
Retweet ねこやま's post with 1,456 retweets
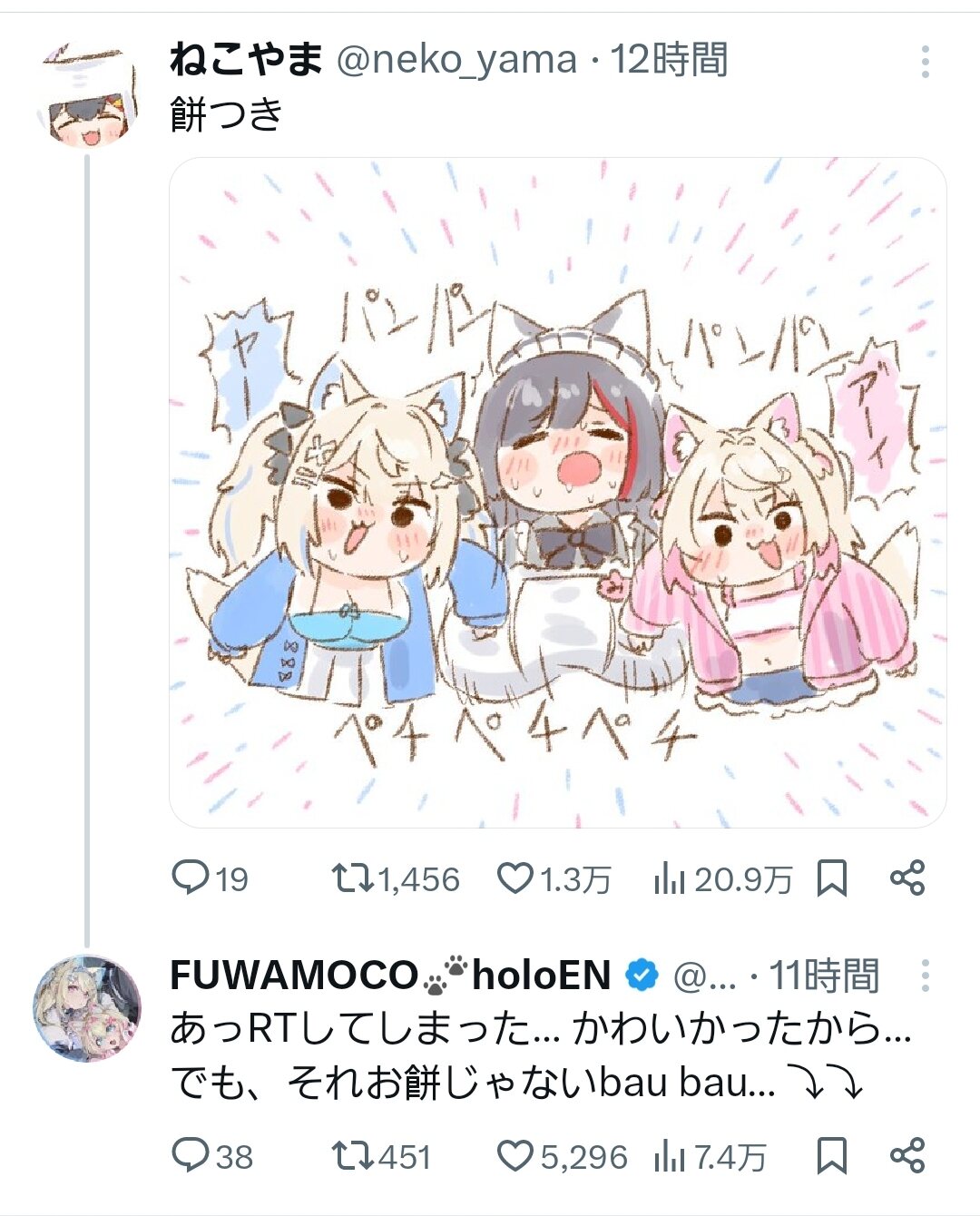tap(395, 878)
